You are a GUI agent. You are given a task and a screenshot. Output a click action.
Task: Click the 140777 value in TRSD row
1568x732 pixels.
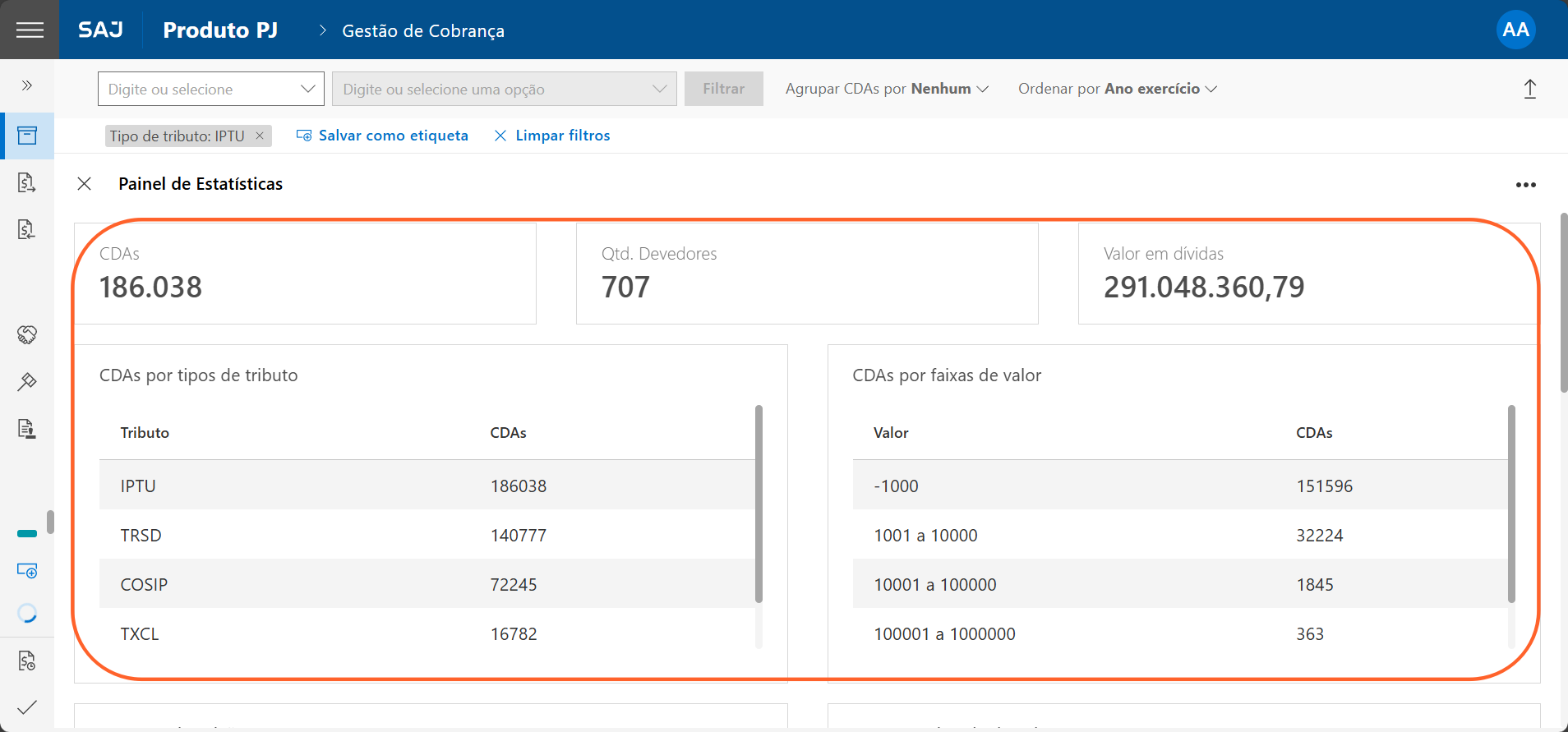tap(519, 535)
